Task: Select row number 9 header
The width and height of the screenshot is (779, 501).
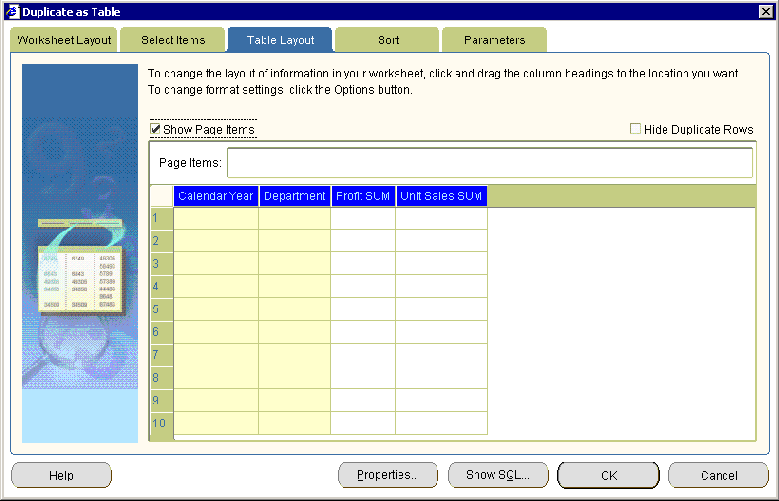Action: point(162,400)
